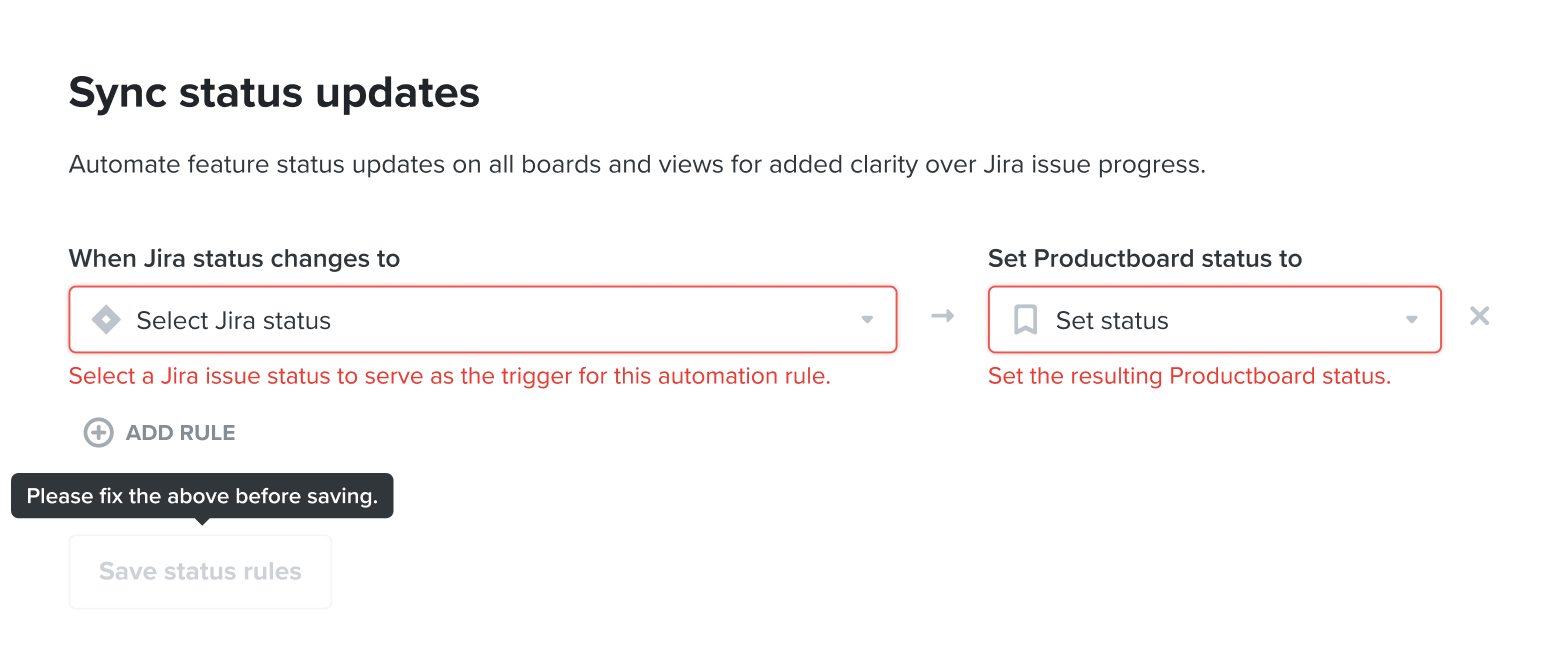
Task: Click the gray X to delete this mapping row
Action: (1479, 315)
